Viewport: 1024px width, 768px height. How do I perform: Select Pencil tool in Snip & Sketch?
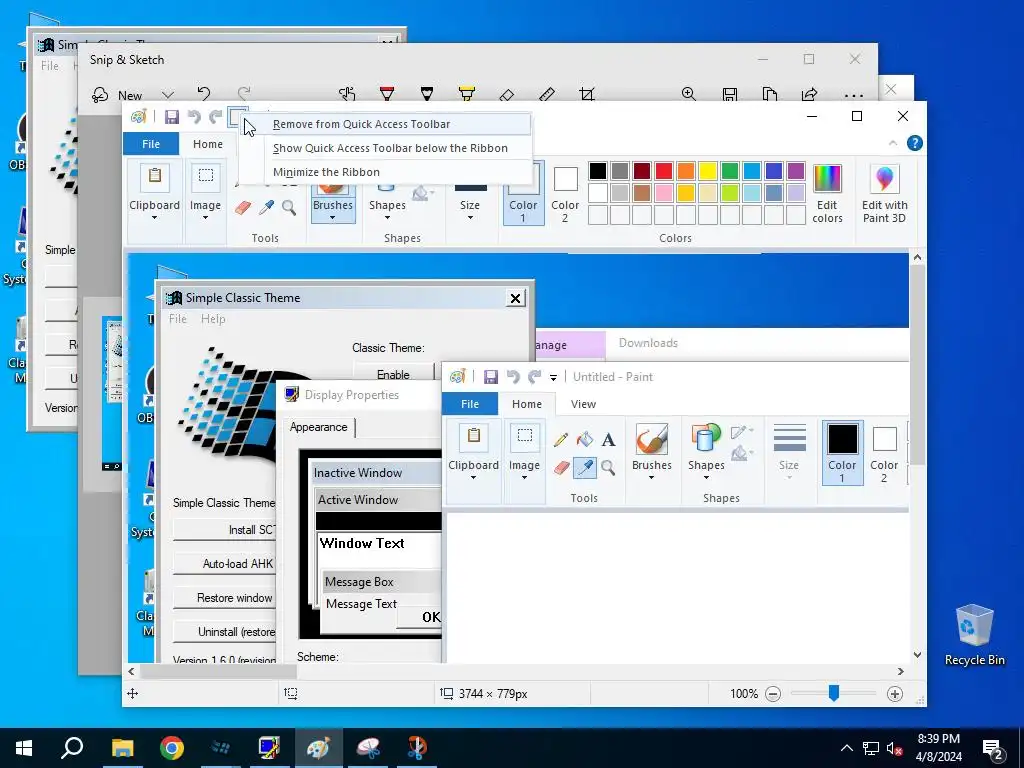click(427, 94)
